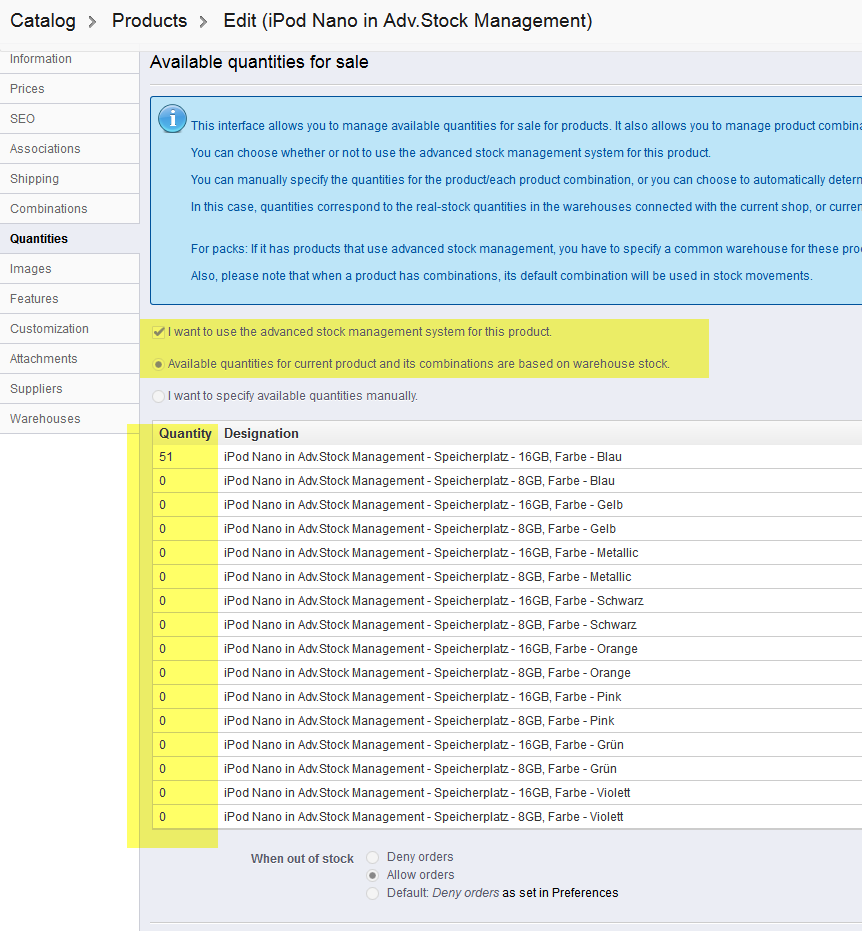Click the Edit iPod Nano breadcrumb title
This screenshot has width=862, height=931.
pyautogui.click(x=408, y=21)
